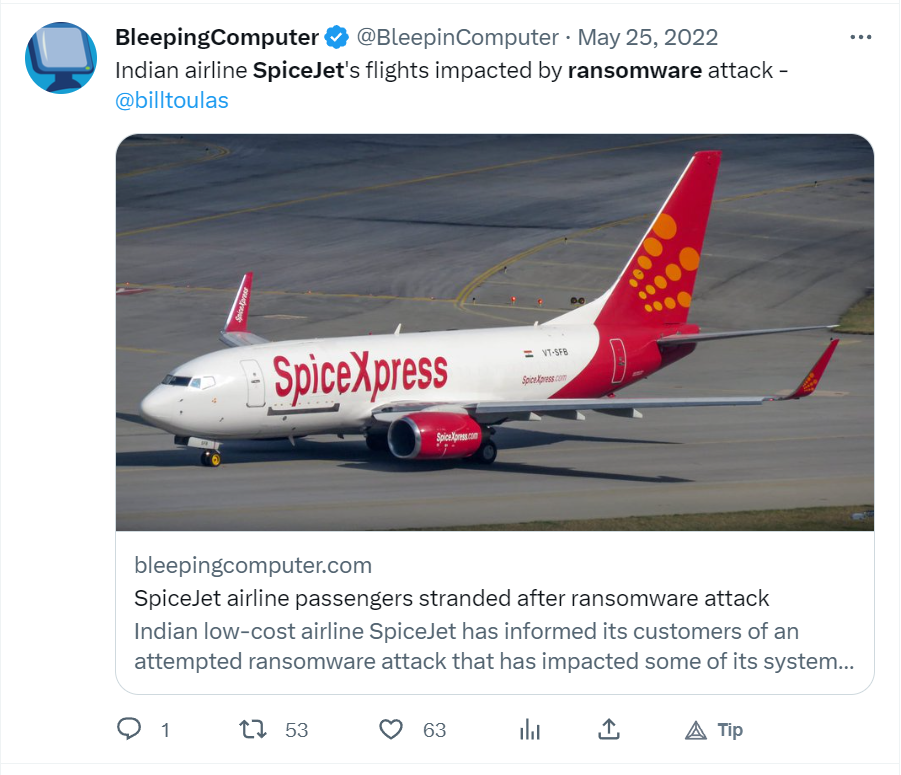Screen dimensions: 901x775
Task: Open the three-dot more options menu
Action: tap(860, 37)
